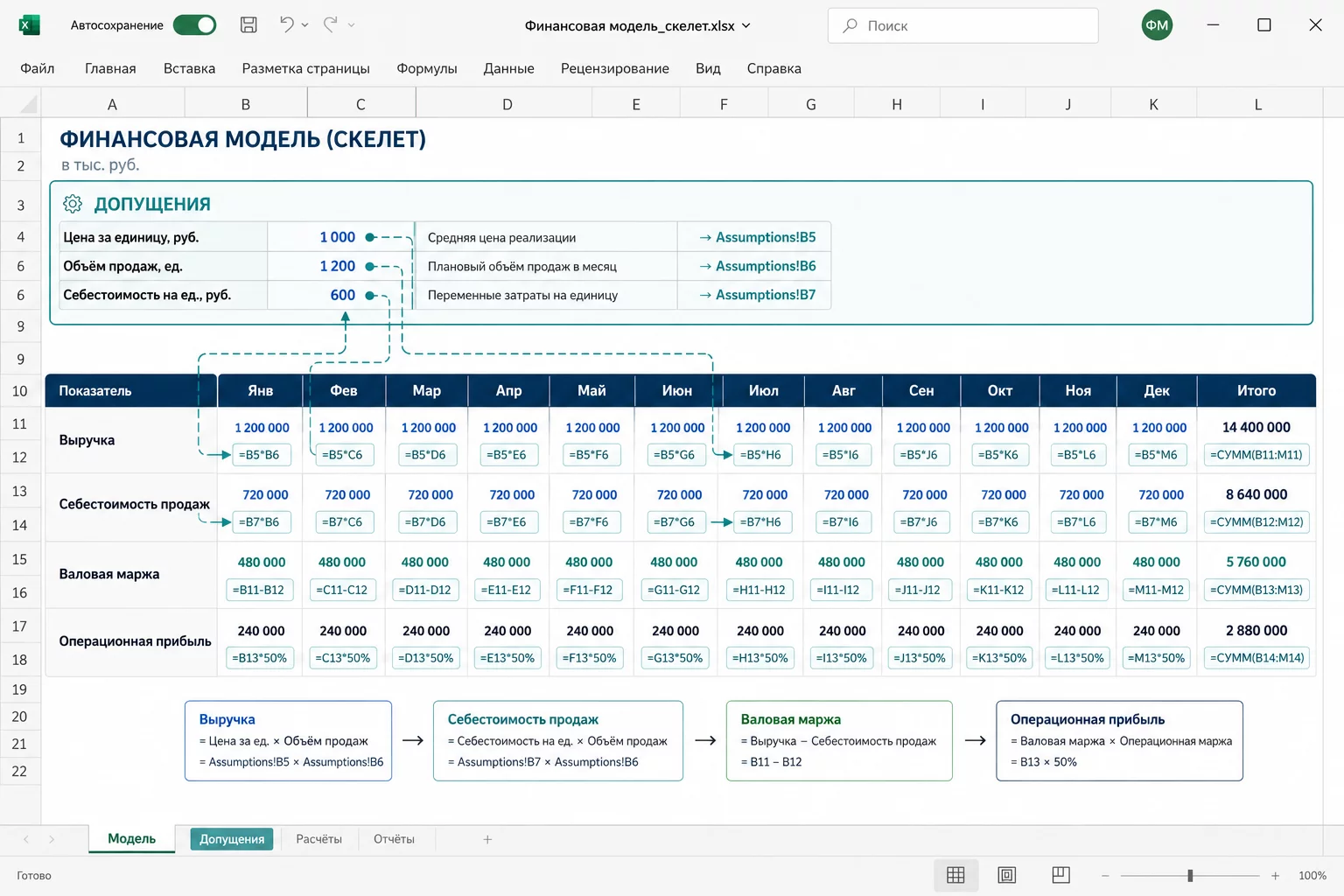Click the zoom slider handle

click(1190, 875)
